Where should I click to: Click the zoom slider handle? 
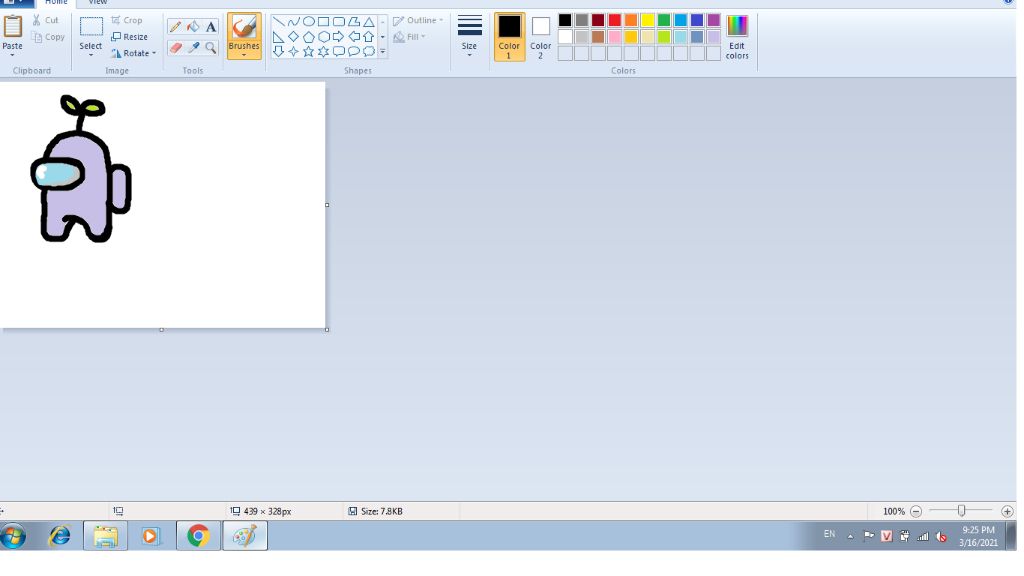(x=961, y=511)
